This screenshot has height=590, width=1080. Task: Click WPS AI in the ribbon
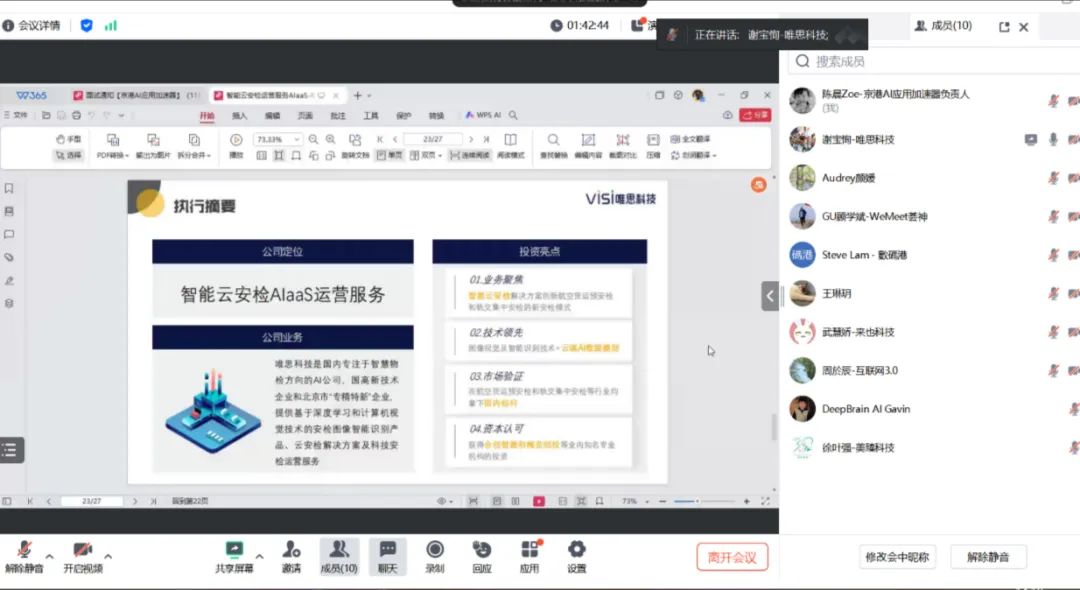[x=484, y=115]
